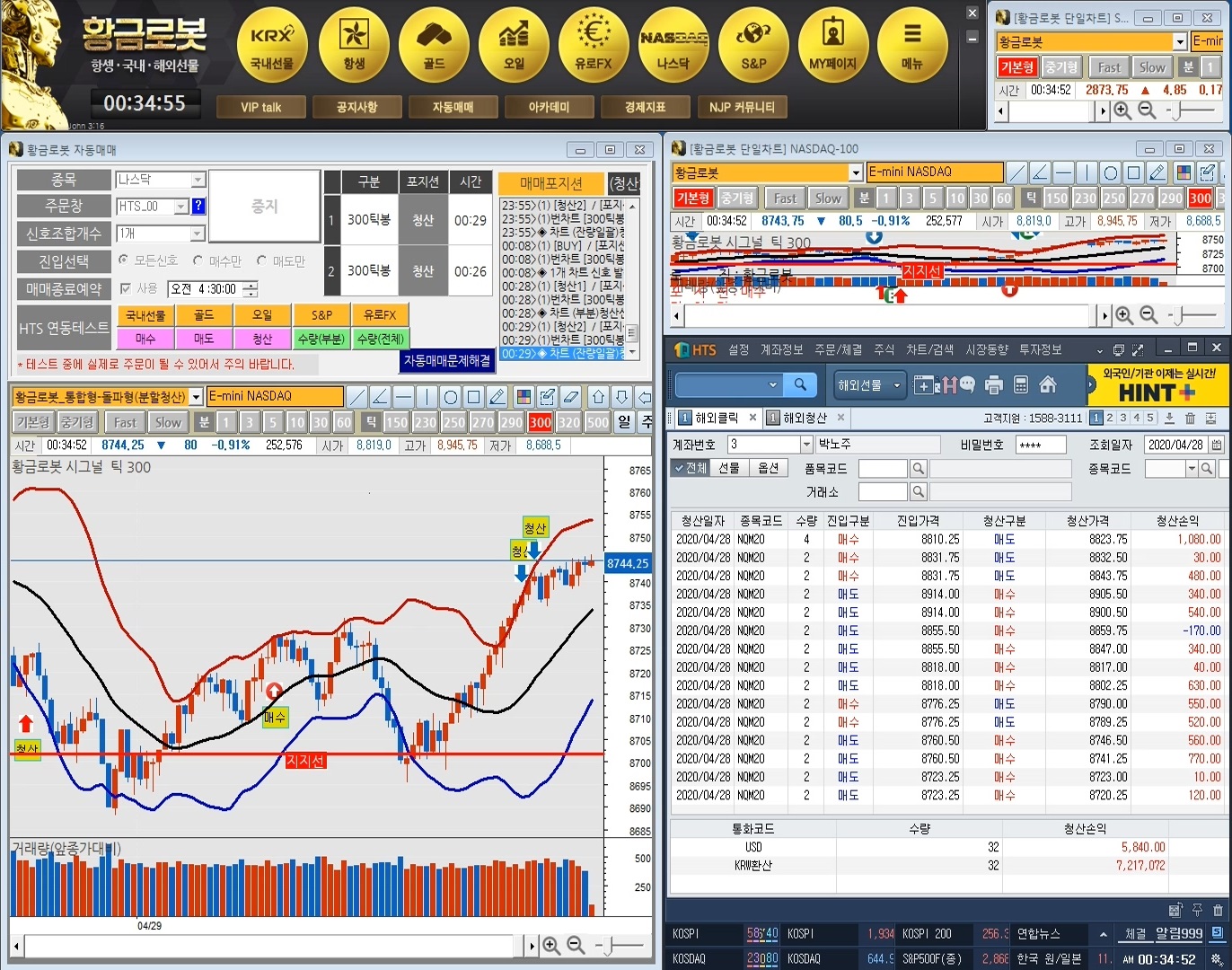The width and height of the screenshot is (1232, 970).
Task: Click eraser tool in main chart toolbar
Action: click(570, 396)
